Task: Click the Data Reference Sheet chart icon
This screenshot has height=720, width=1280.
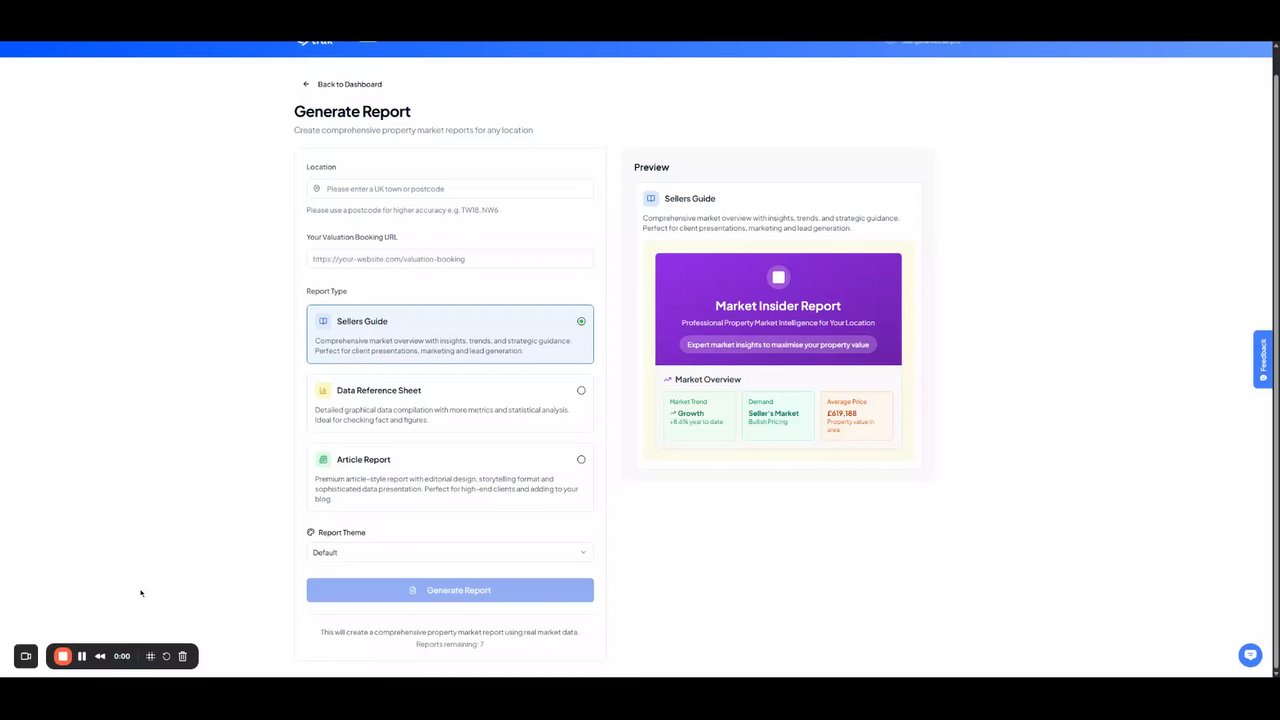Action: coord(323,390)
